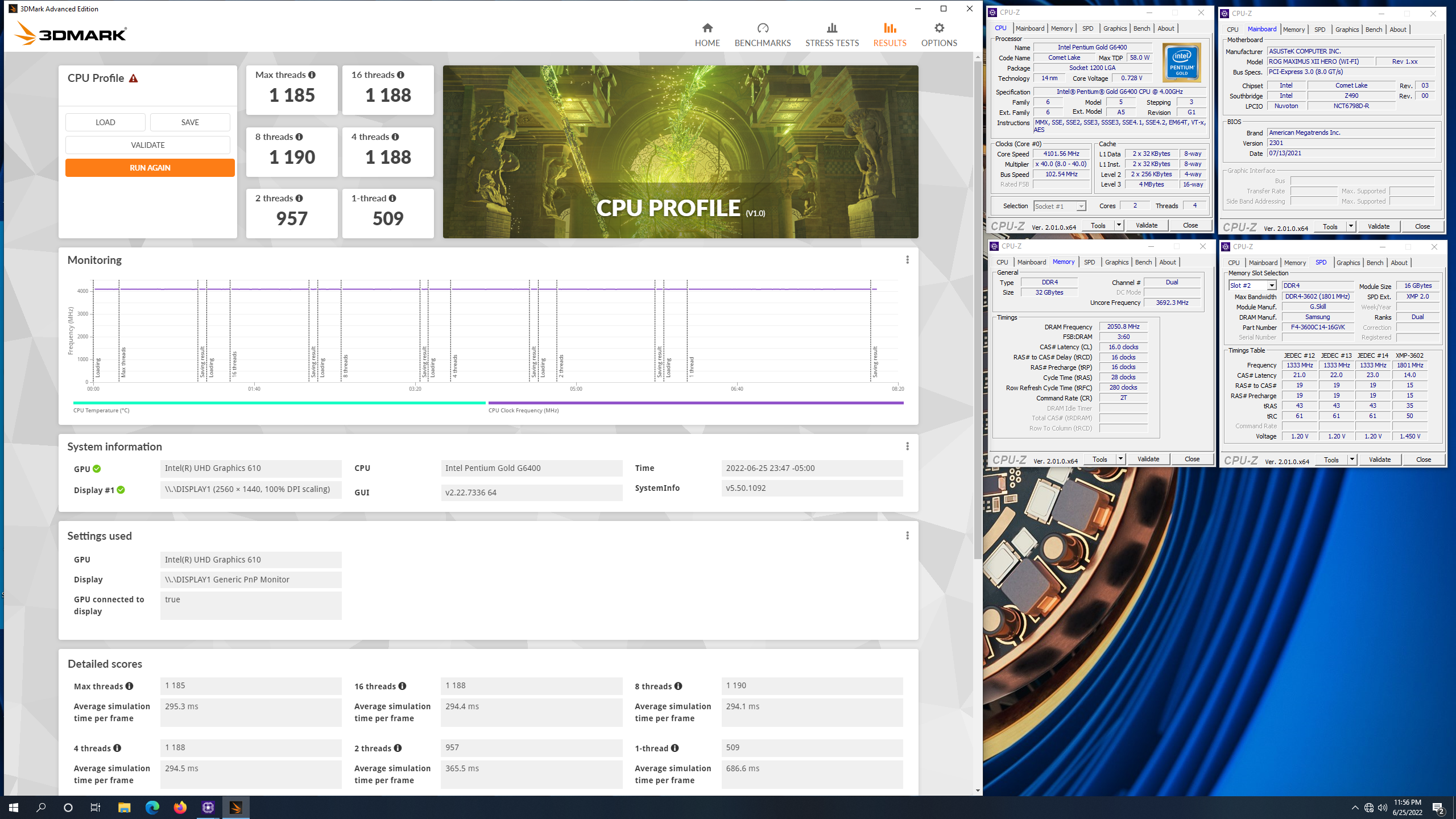Open the Monitoring panel three-dot menu
Image resolution: width=1456 pixels, height=819 pixels.
pos(907,260)
